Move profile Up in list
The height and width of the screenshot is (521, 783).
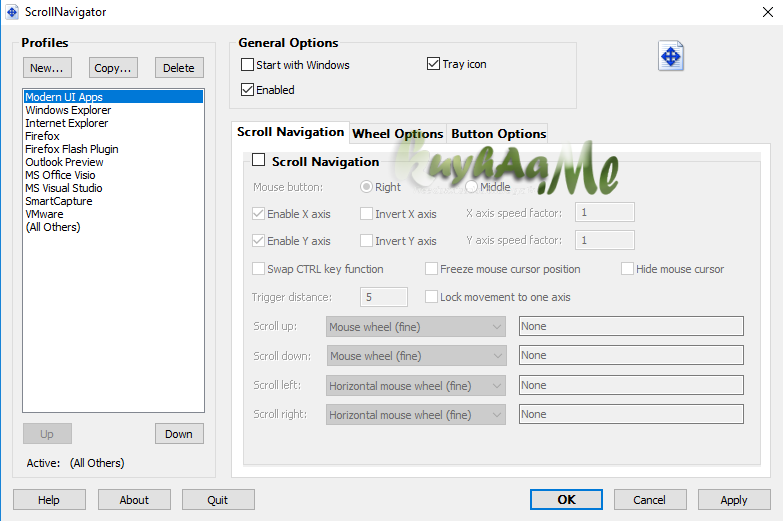click(47, 434)
